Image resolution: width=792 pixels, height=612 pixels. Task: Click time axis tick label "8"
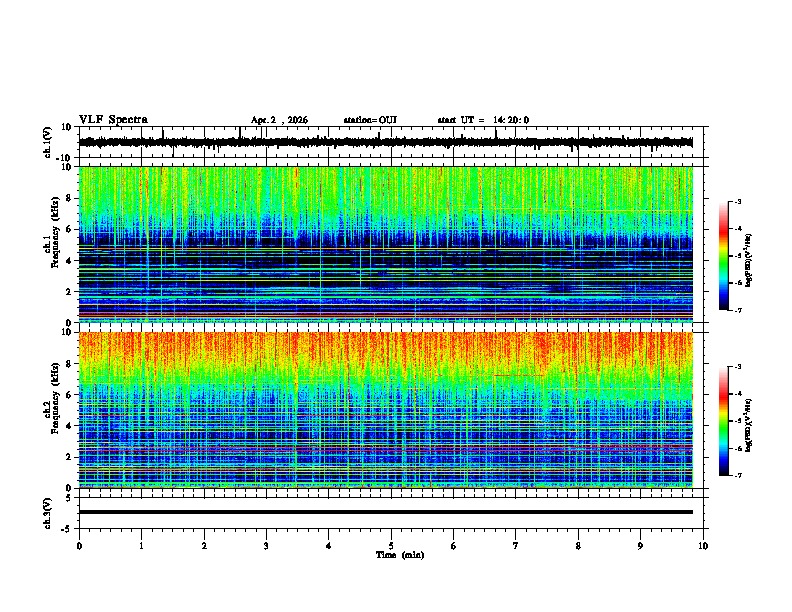[578, 546]
